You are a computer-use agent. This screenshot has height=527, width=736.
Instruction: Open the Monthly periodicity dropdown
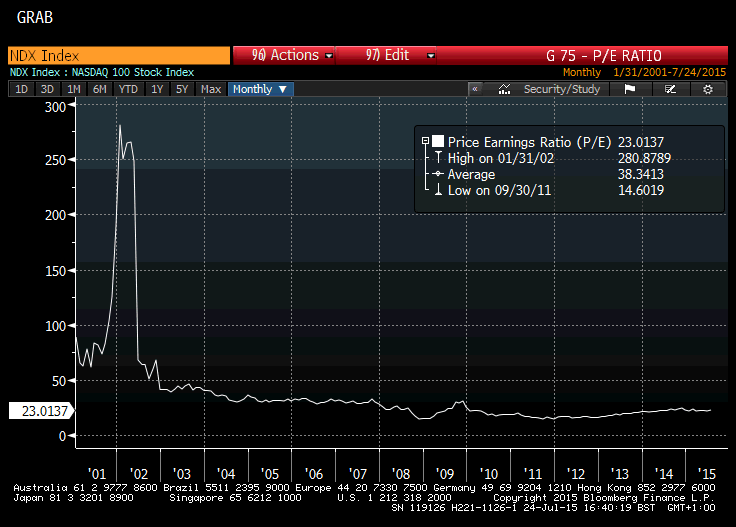click(261, 89)
